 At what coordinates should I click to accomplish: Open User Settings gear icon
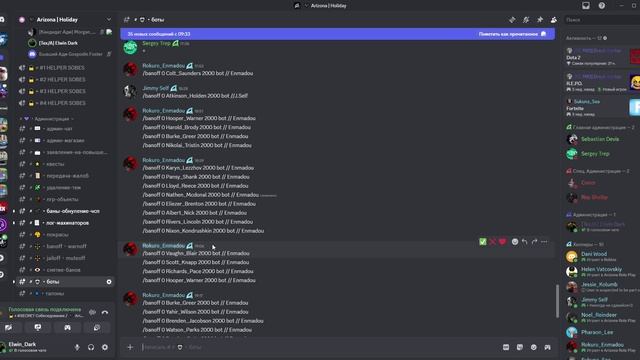point(105,347)
